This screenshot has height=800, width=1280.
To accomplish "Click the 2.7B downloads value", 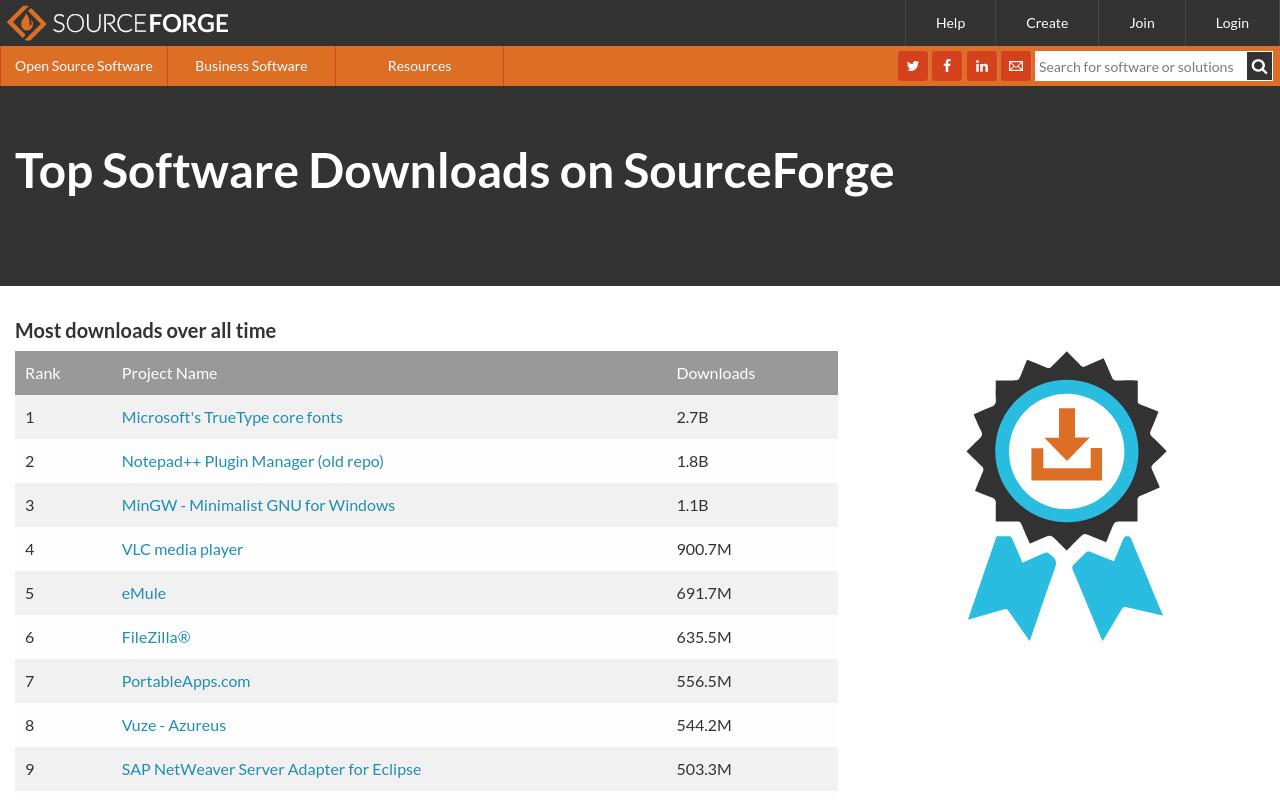I will pyautogui.click(x=692, y=417).
